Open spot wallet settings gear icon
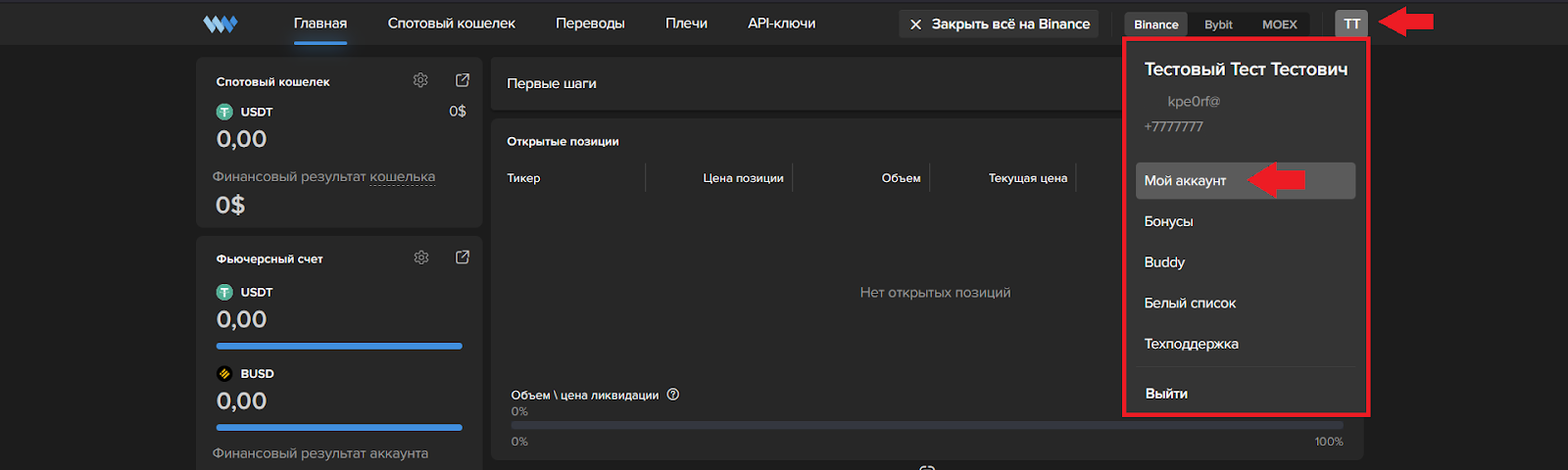The width and height of the screenshot is (1568, 470). [420, 80]
